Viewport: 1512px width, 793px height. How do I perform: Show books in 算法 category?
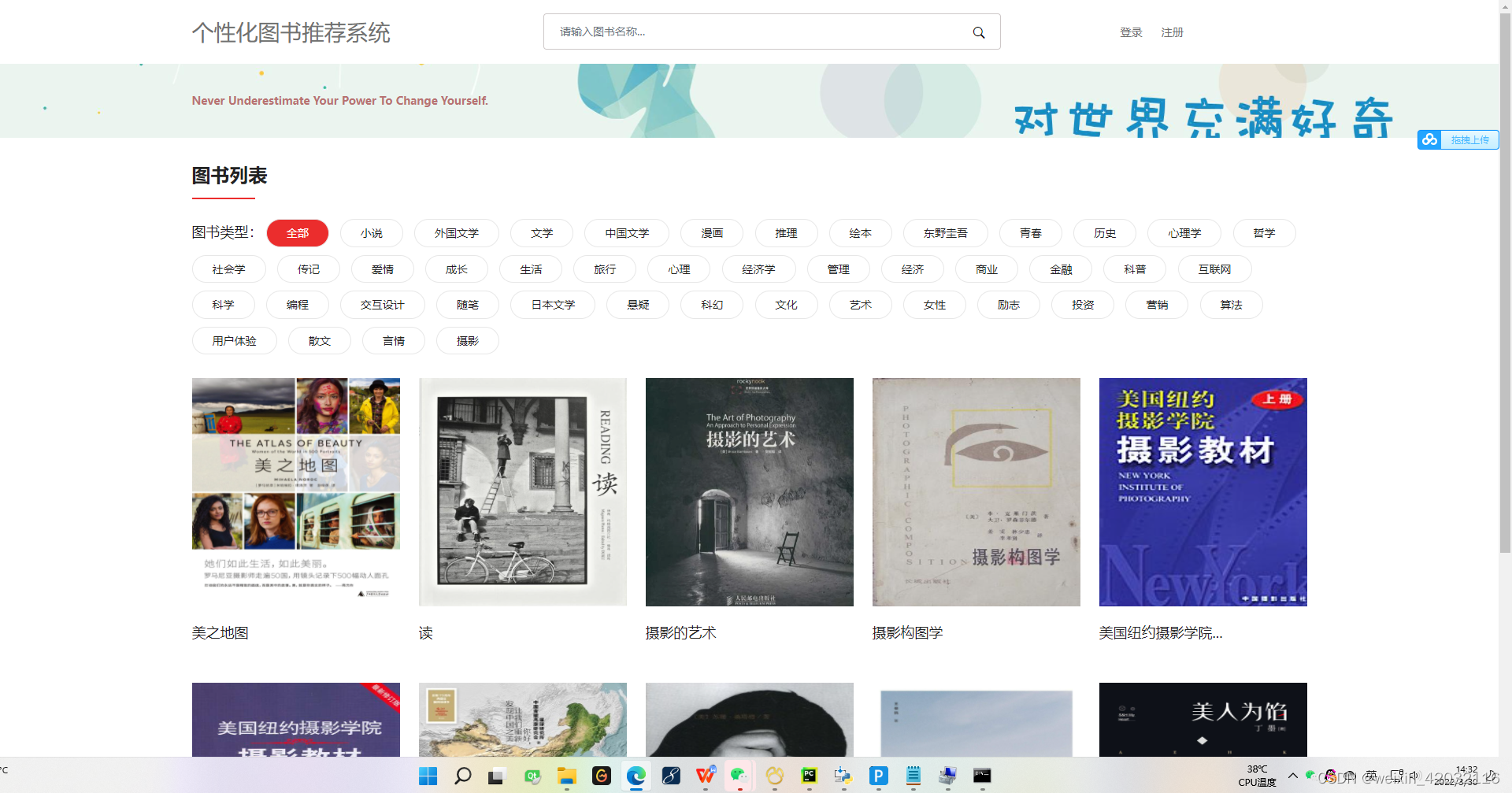[x=1231, y=305]
